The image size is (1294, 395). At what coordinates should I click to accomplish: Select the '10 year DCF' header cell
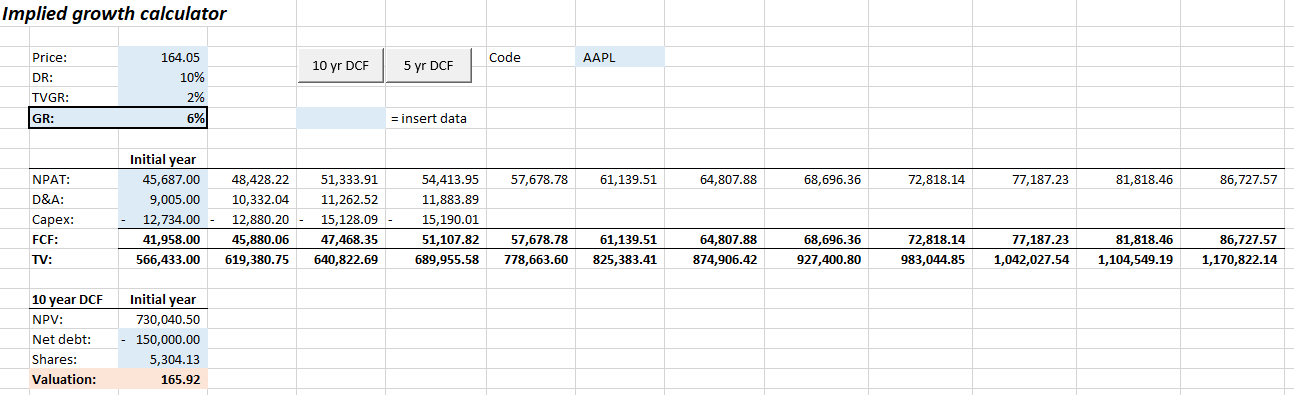(x=74, y=299)
